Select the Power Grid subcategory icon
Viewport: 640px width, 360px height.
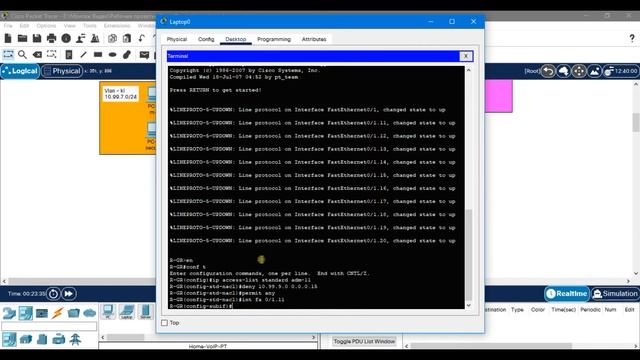75,339
